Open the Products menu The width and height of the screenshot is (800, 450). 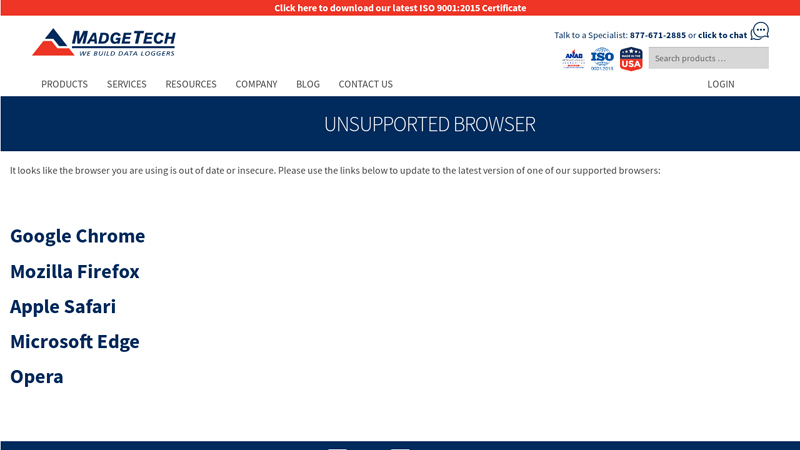(64, 84)
